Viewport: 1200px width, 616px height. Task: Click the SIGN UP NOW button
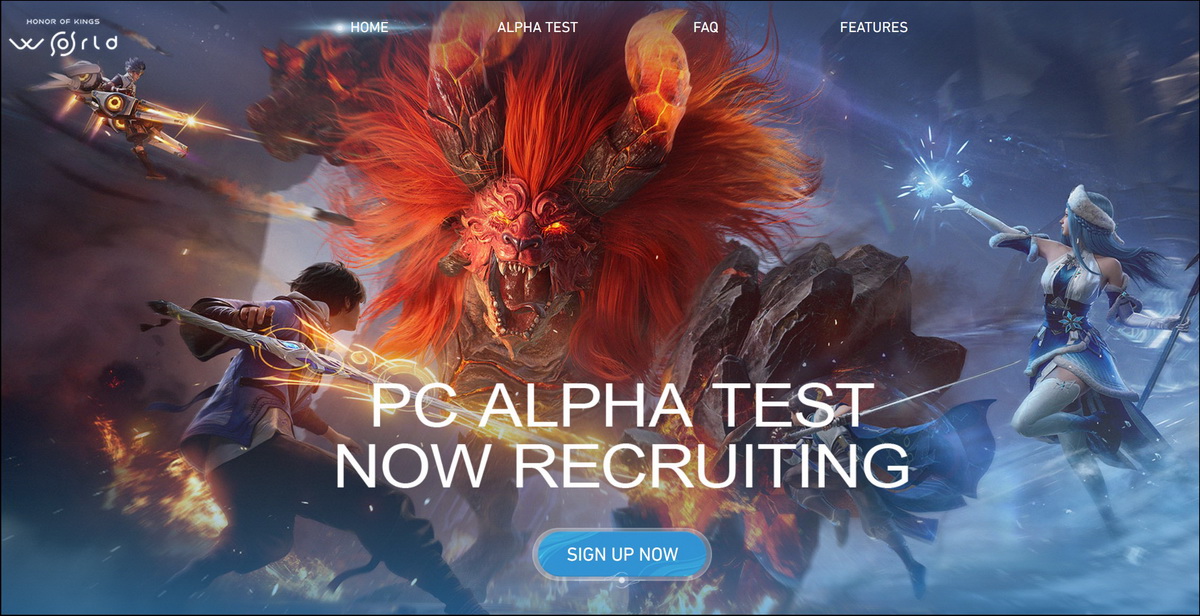coord(622,554)
